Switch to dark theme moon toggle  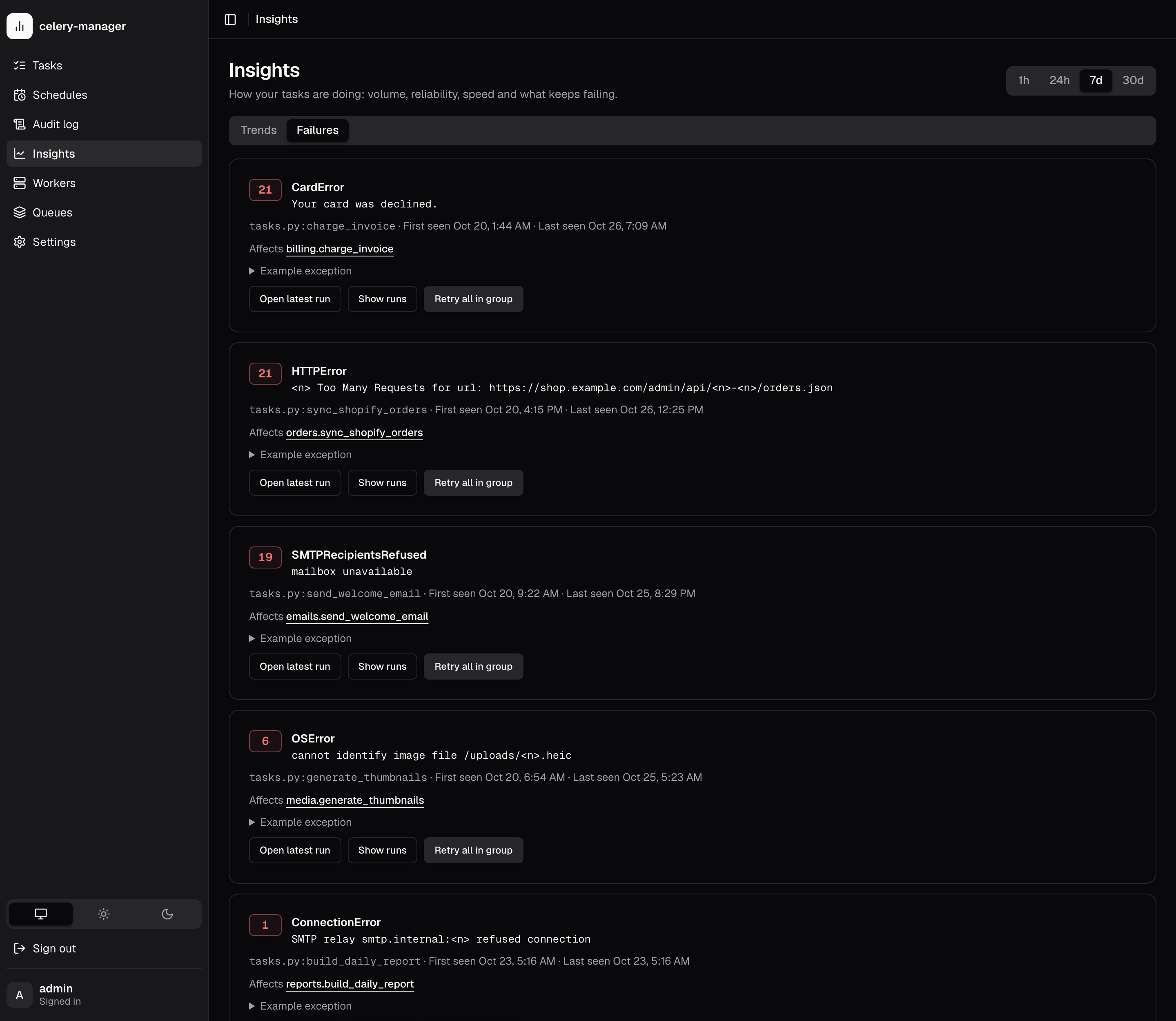pos(167,914)
